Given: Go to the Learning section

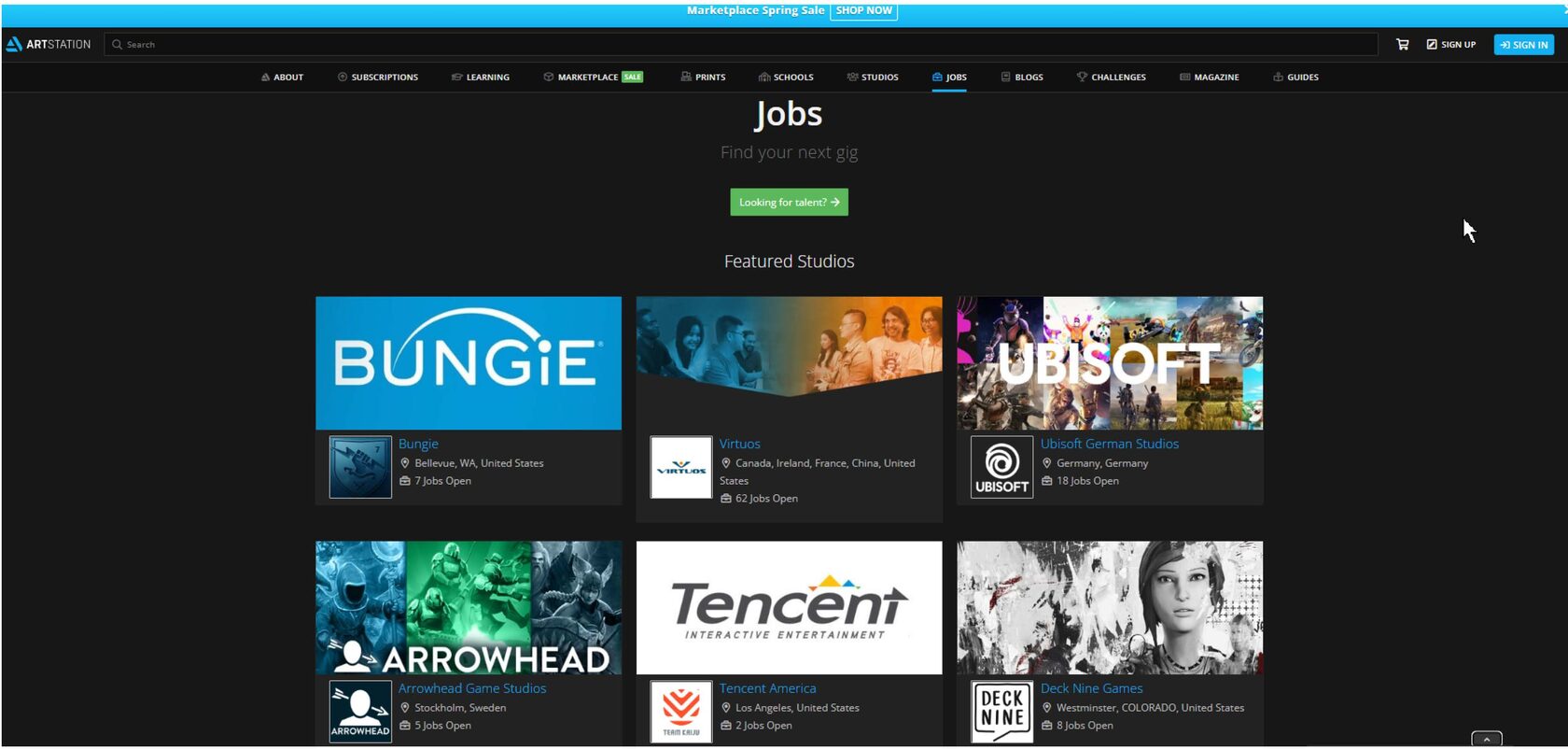Looking at the screenshot, I should pos(481,77).
